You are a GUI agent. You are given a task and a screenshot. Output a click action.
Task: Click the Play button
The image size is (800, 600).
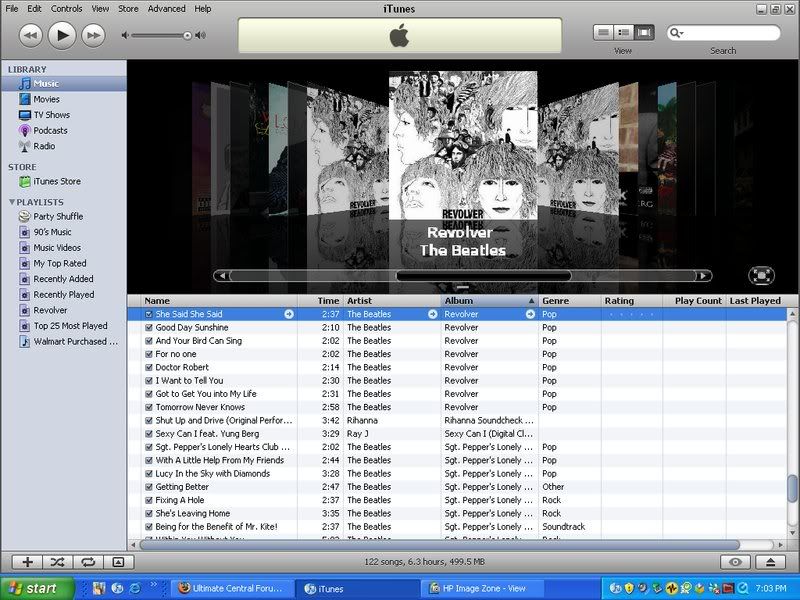62,35
